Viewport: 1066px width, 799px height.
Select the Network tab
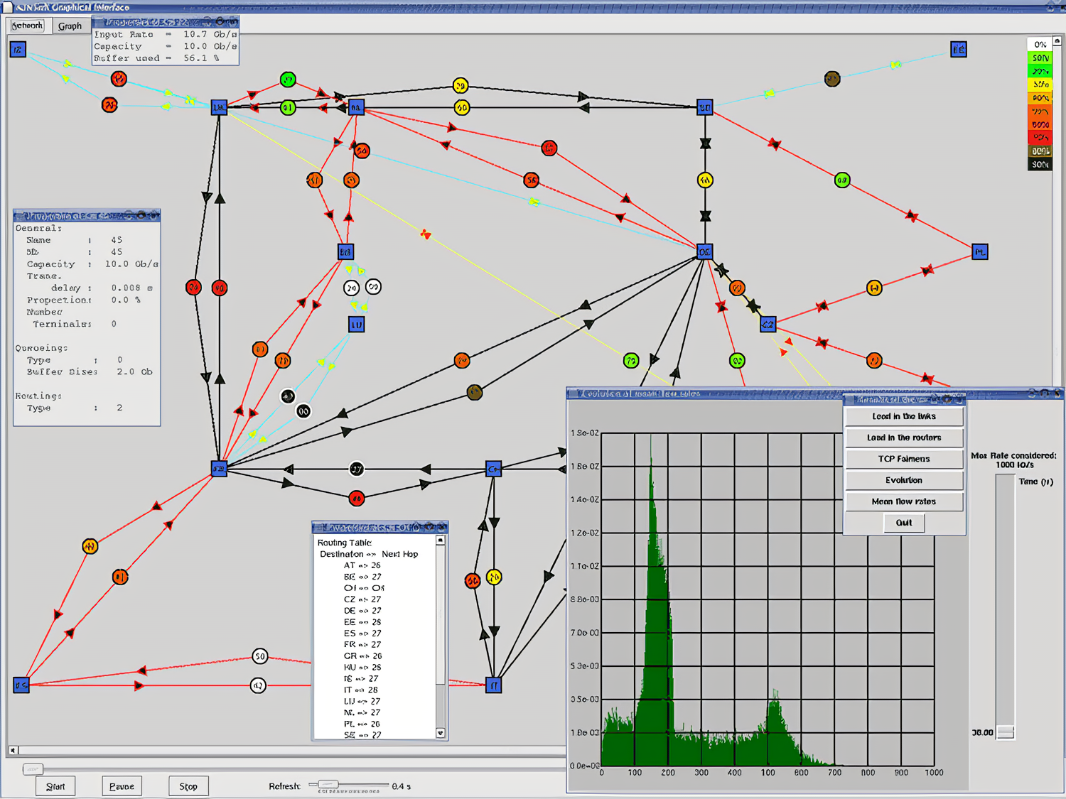[27, 26]
